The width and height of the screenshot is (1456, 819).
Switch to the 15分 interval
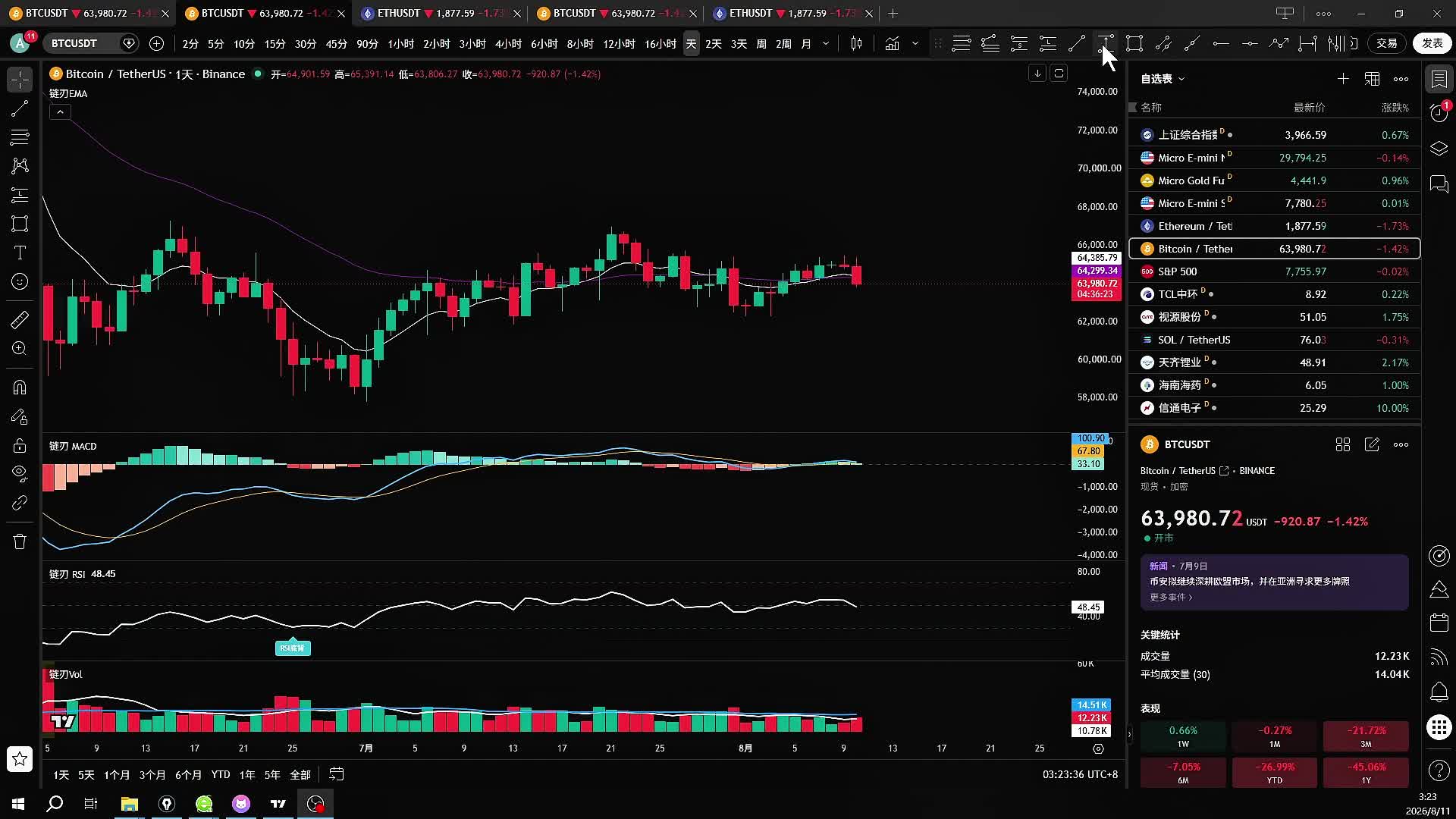click(275, 44)
